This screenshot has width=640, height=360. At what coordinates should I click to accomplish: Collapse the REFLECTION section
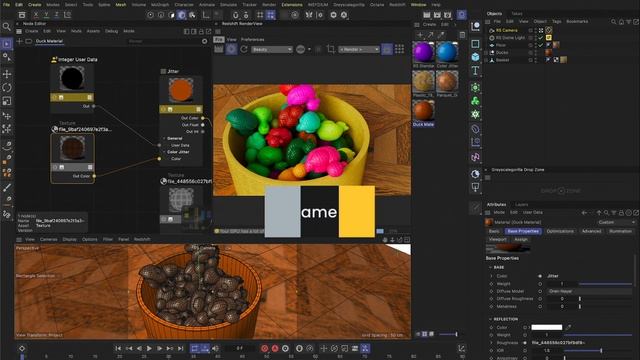[x=491, y=319]
